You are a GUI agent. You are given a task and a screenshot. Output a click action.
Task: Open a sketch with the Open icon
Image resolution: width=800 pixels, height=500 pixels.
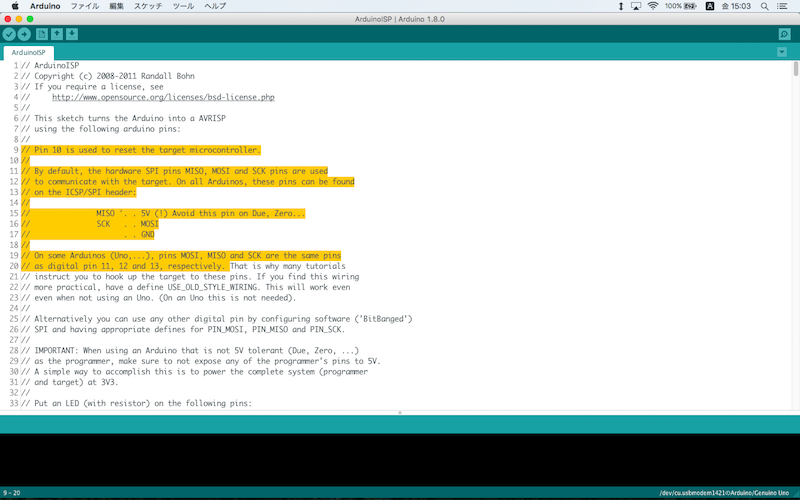(x=57, y=34)
